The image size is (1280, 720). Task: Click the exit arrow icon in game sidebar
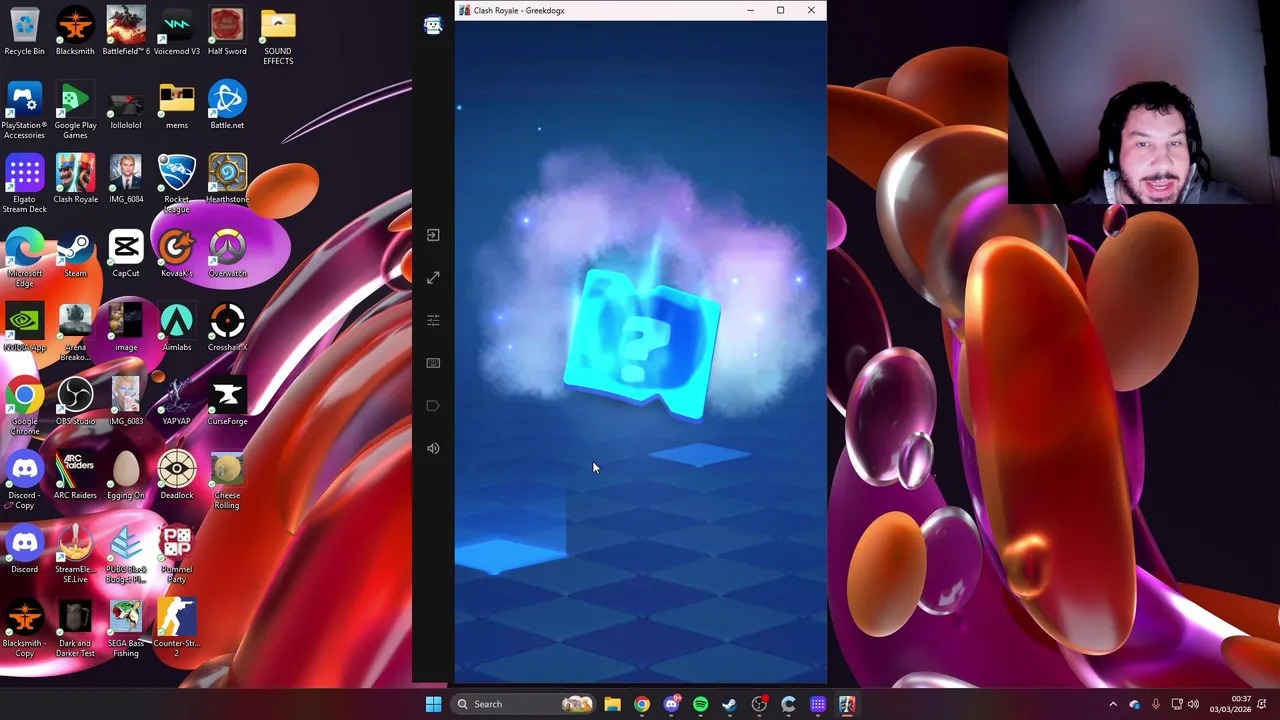433,235
